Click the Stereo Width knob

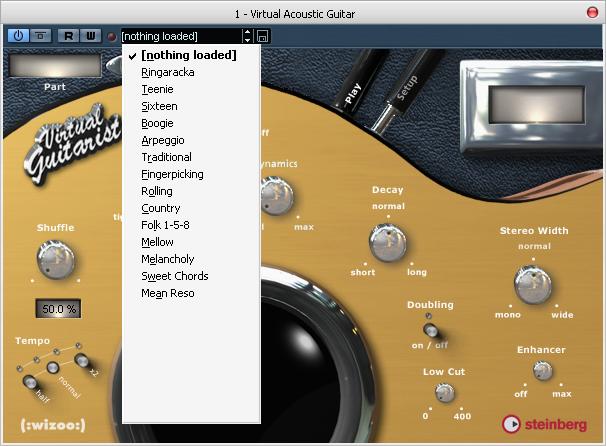click(533, 283)
